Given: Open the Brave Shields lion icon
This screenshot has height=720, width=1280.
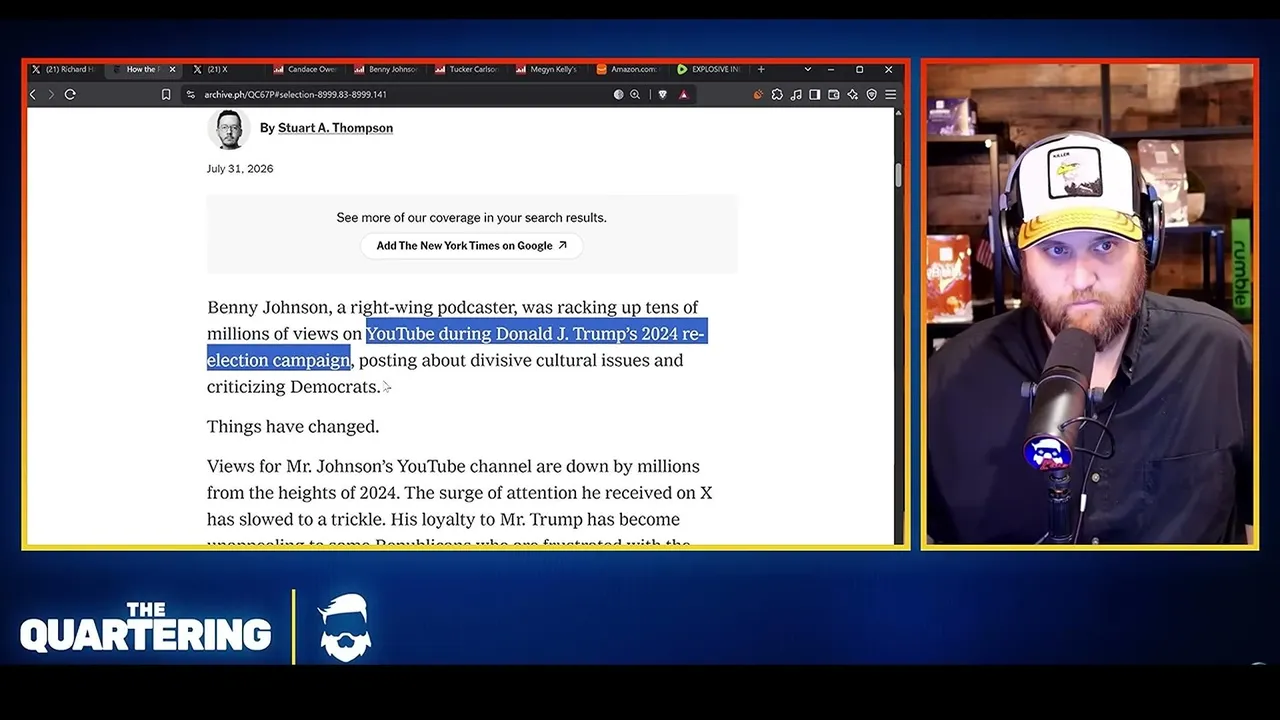Looking at the screenshot, I should click(x=662, y=94).
